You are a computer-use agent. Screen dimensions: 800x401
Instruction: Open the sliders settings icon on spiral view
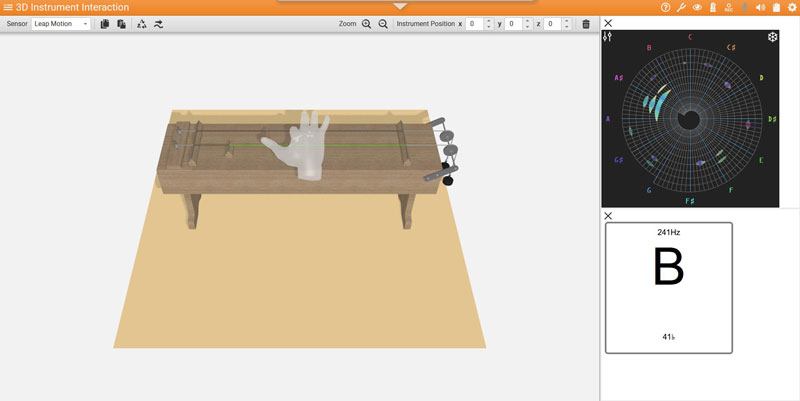coord(608,37)
